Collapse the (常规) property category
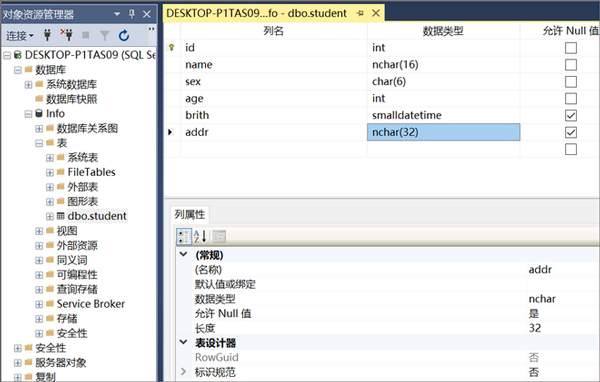 click(x=183, y=254)
